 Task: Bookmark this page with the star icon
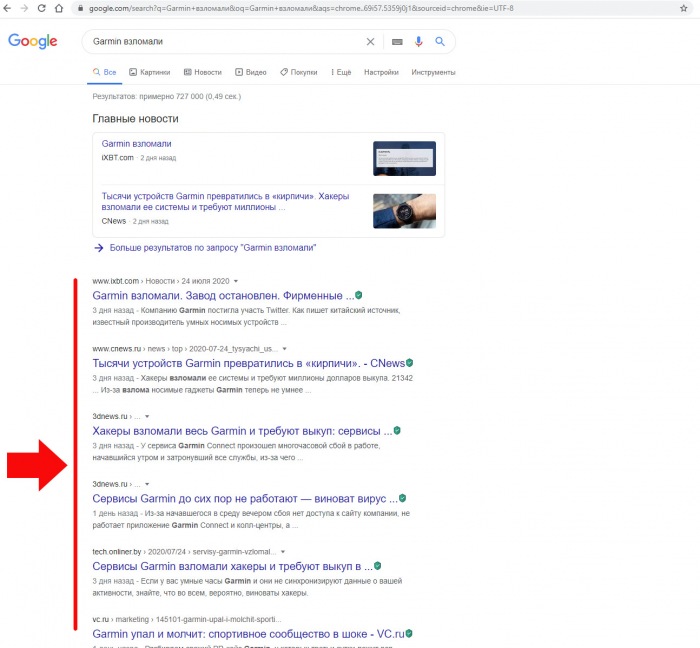point(683,8)
